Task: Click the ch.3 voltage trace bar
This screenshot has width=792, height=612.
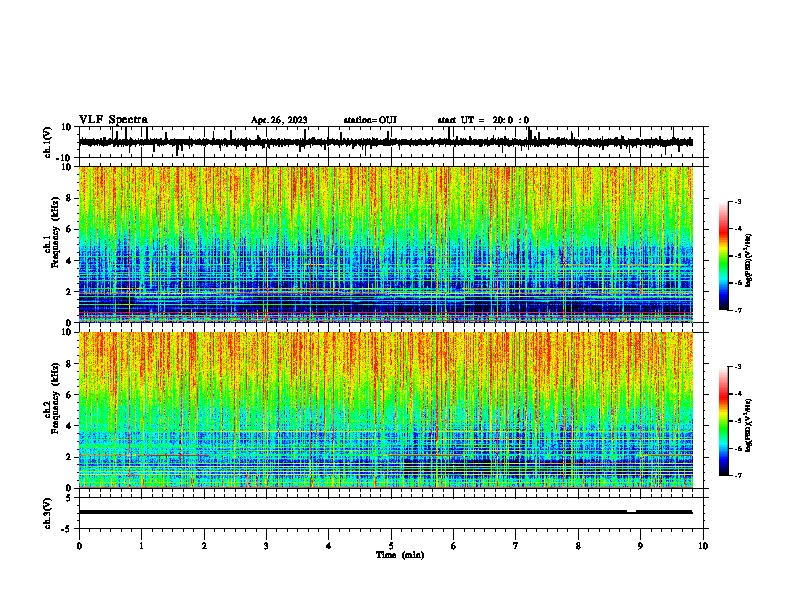Action: tap(385, 512)
